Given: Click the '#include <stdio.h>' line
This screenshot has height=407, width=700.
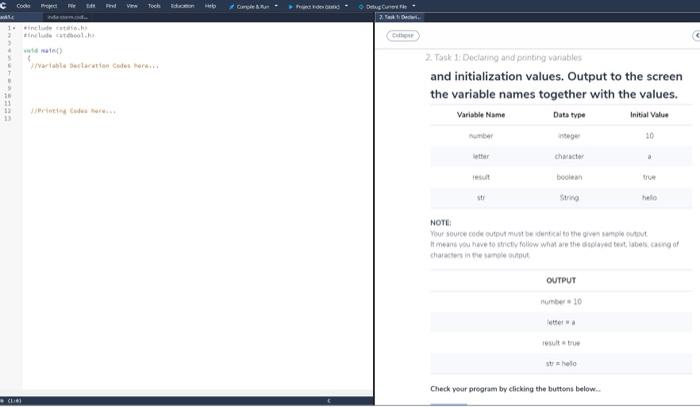Looking at the screenshot, I should (55, 28).
